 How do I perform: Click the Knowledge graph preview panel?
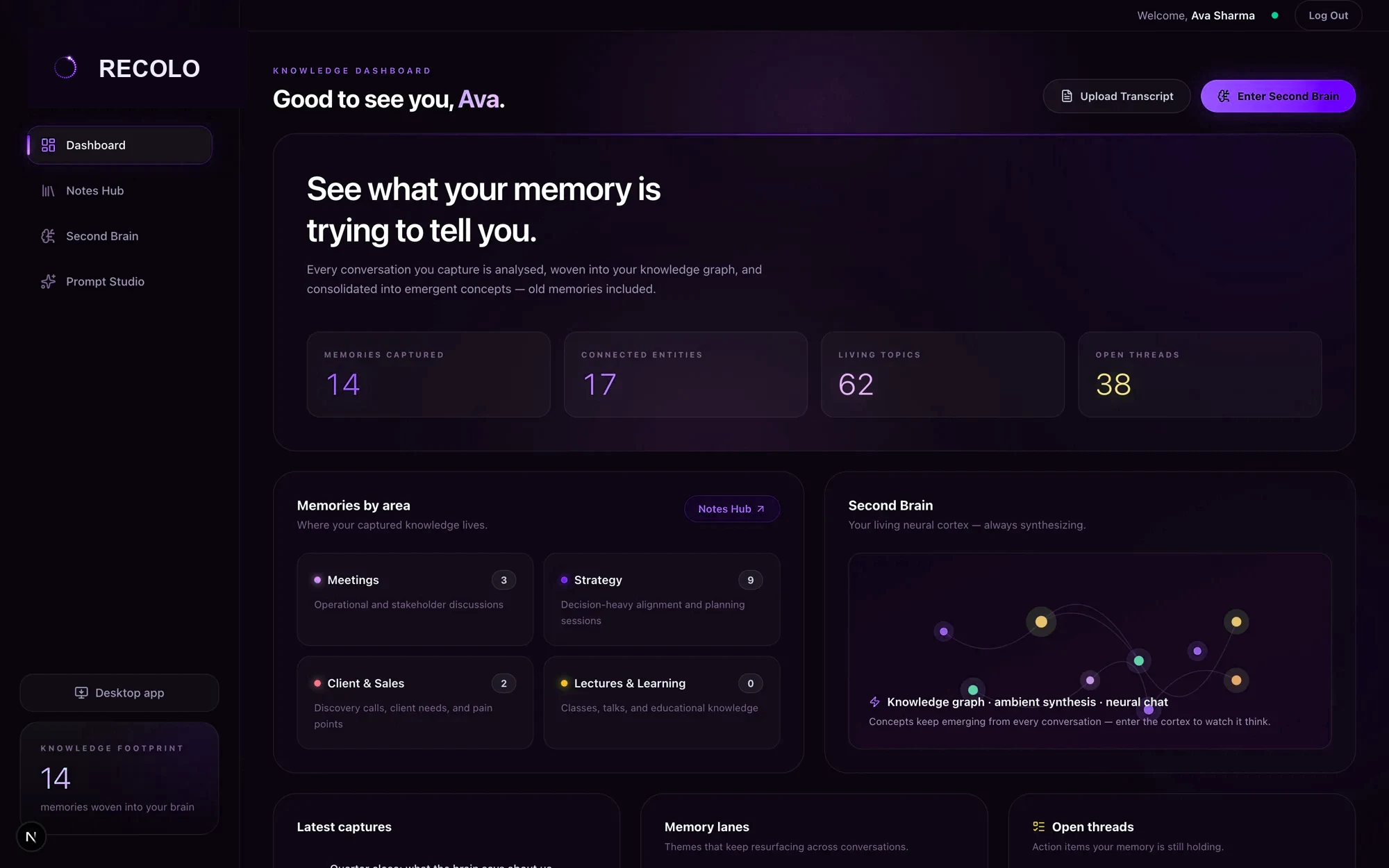pos(1090,651)
